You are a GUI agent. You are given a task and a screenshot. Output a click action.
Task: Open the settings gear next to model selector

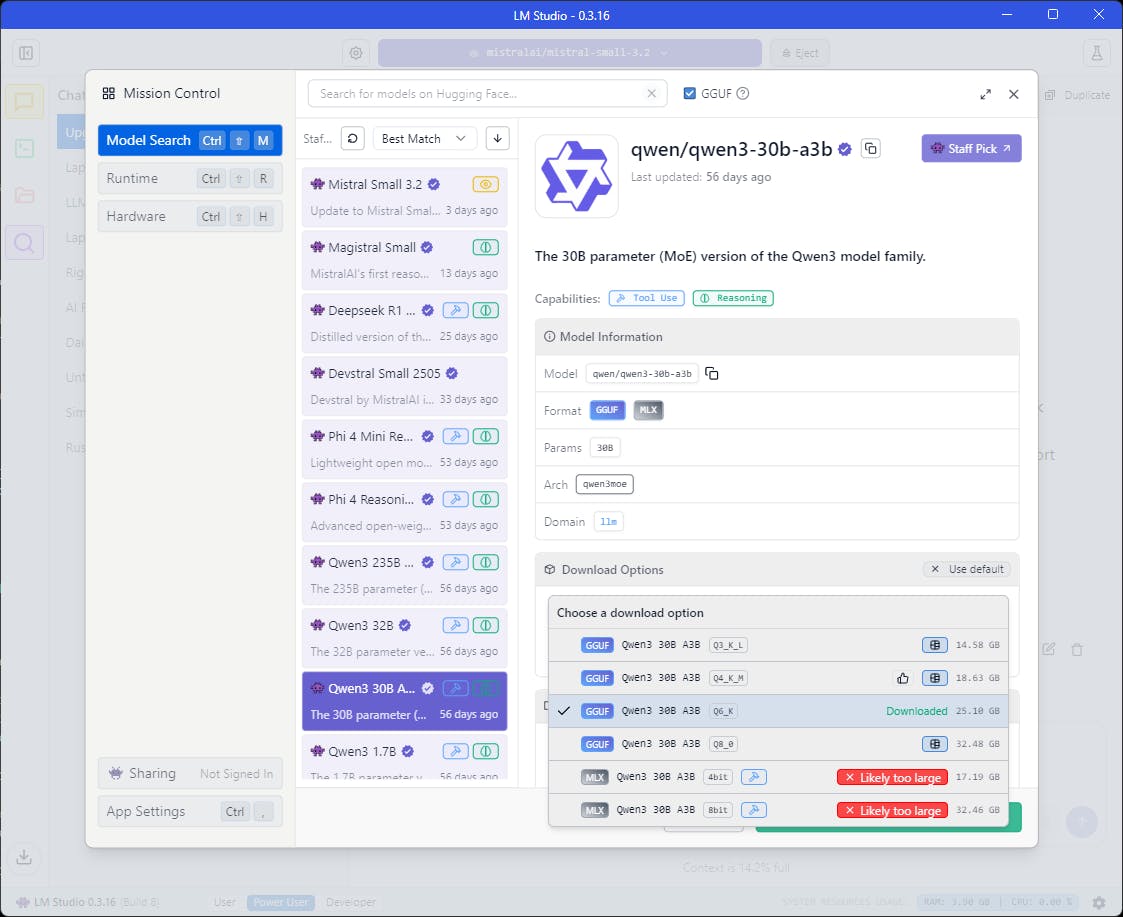356,53
